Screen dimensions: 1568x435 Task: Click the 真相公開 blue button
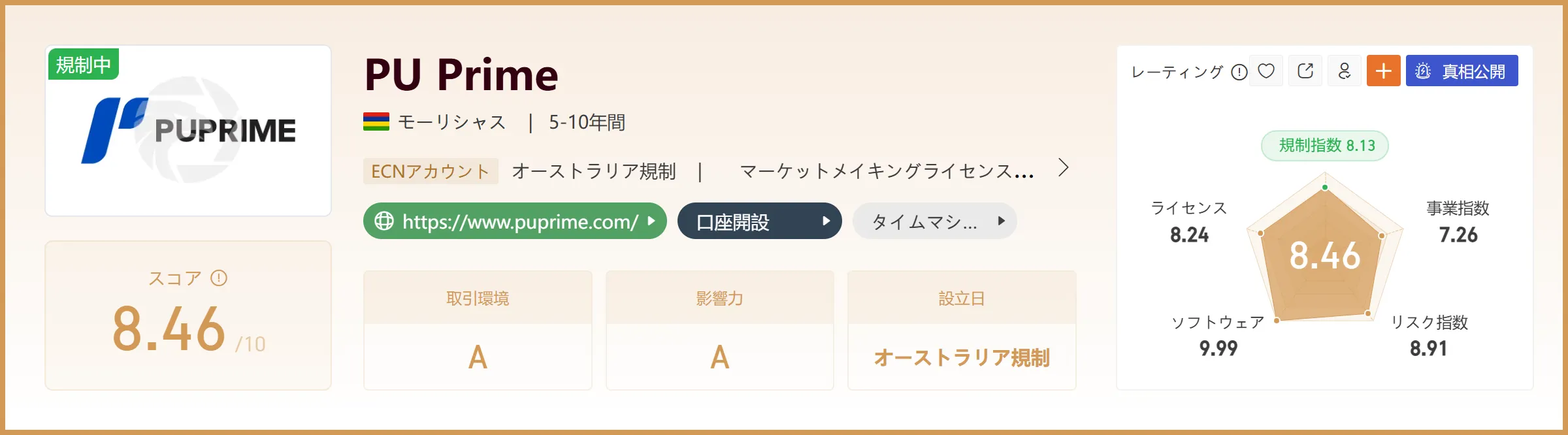tap(1462, 71)
